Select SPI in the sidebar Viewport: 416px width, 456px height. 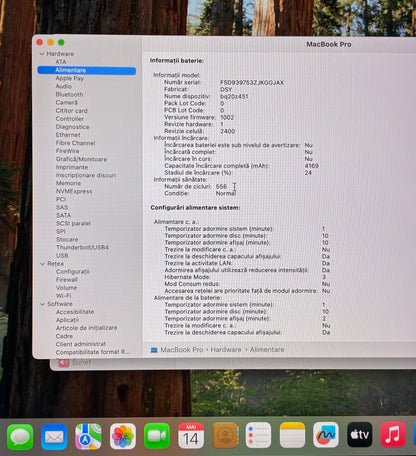tap(61, 232)
